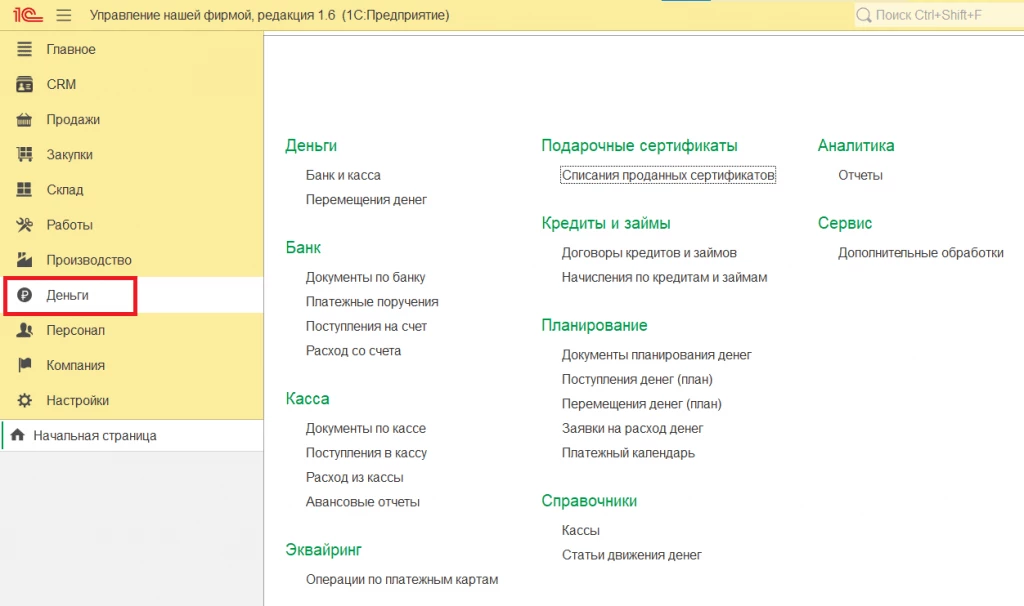Viewport: 1024px width, 606px height.
Task: Click the Компания flag icon
Action: pyautogui.click(x=24, y=365)
